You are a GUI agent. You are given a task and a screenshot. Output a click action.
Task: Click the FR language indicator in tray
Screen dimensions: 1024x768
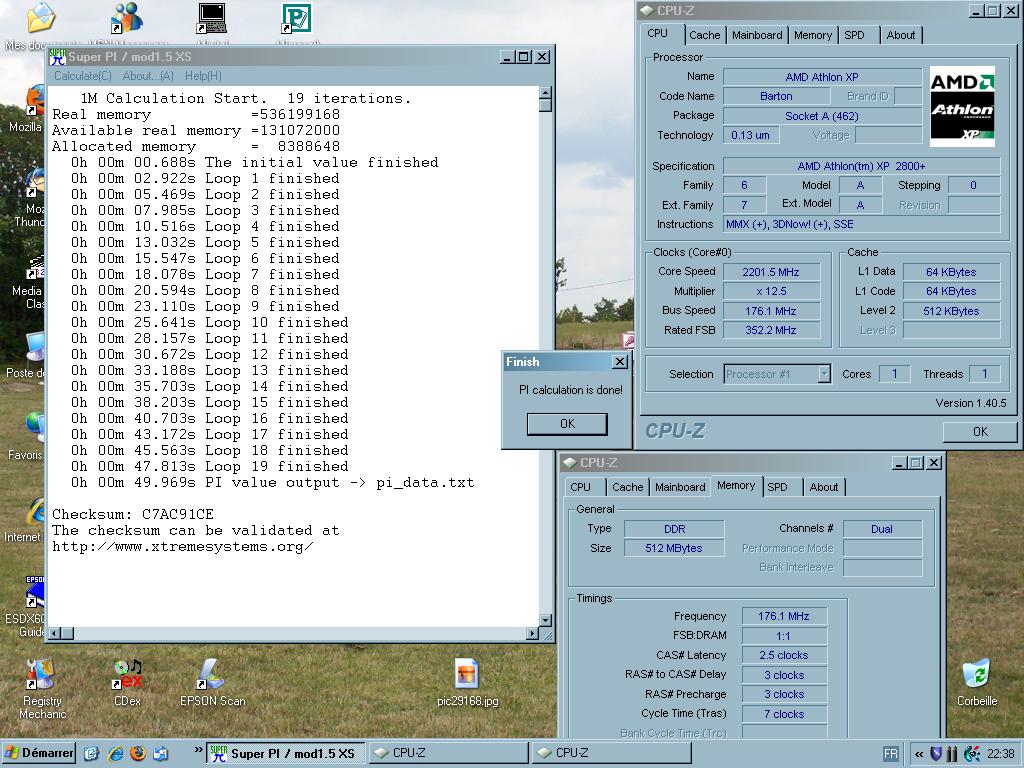pos(891,754)
